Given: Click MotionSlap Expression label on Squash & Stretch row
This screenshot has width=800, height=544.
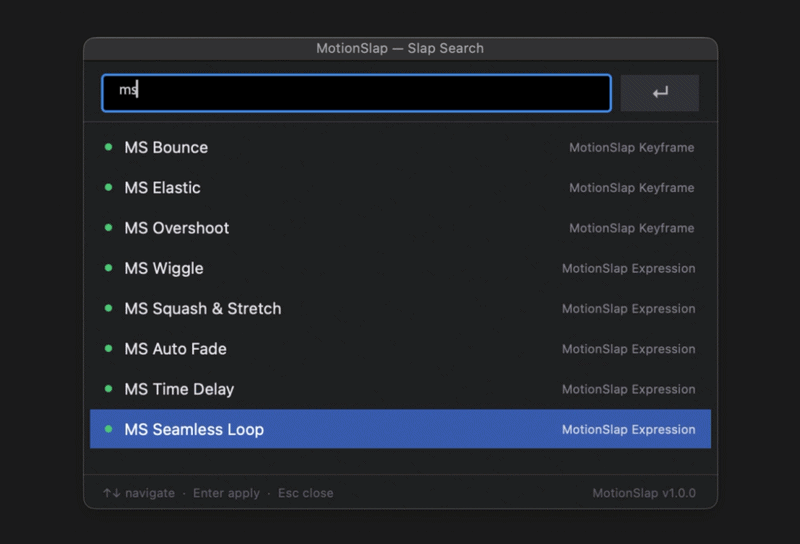Looking at the screenshot, I should click(x=629, y=309).
